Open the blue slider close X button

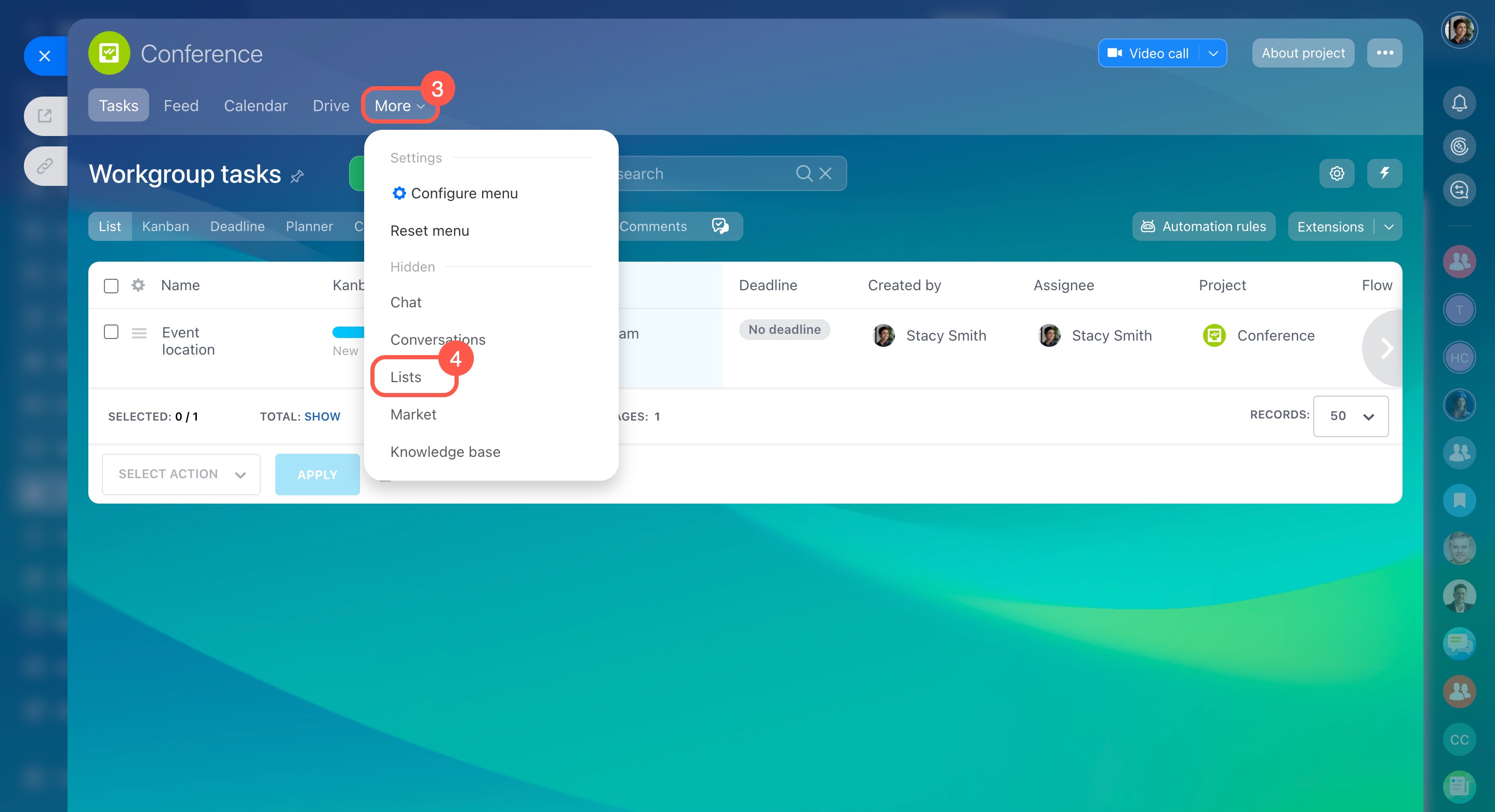pyautogui.click(x=45, y=56)
